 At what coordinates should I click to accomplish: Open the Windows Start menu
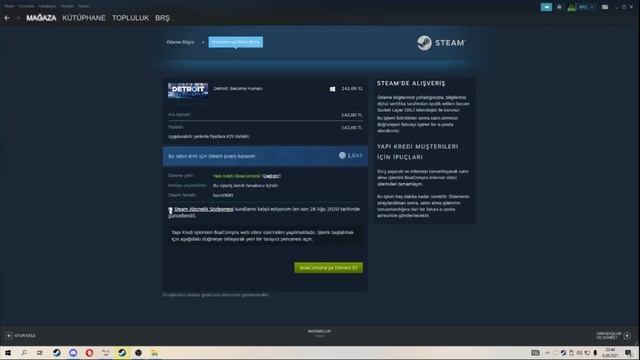(7, 353)
